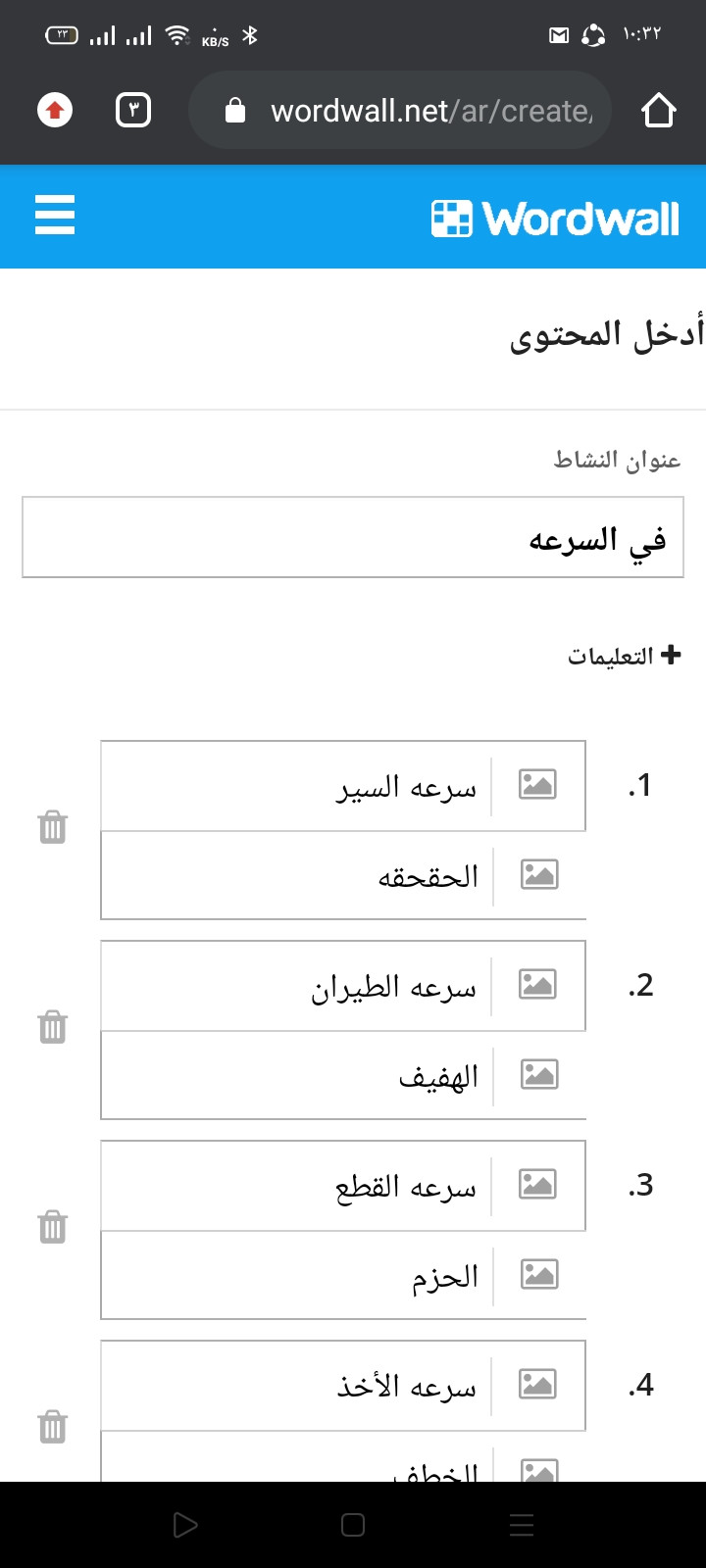706x1568 pixels.
Task: Tap the browser home icon
Action: point(659,111)
